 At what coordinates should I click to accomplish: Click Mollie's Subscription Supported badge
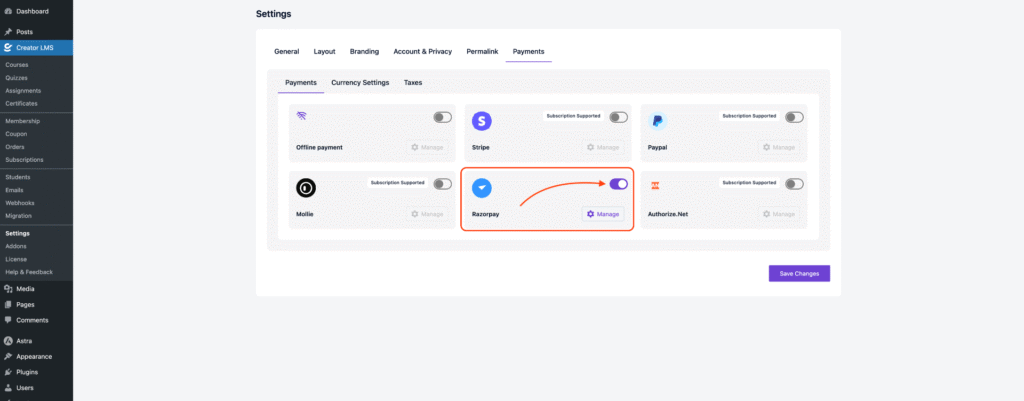point(398,183)
